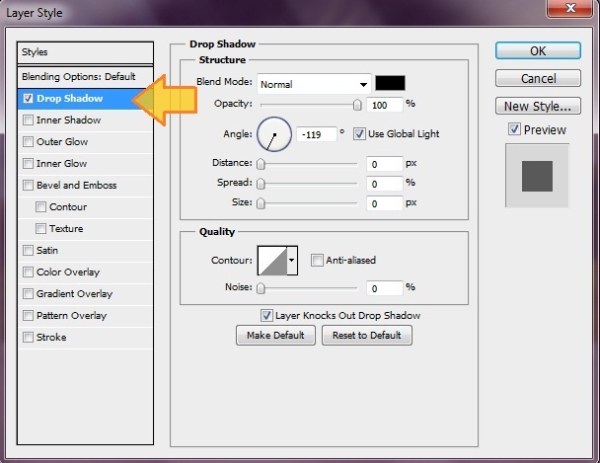Click the Angle dial control
The width and height of the screenshot is (600, 463).
tap(273, 134)
